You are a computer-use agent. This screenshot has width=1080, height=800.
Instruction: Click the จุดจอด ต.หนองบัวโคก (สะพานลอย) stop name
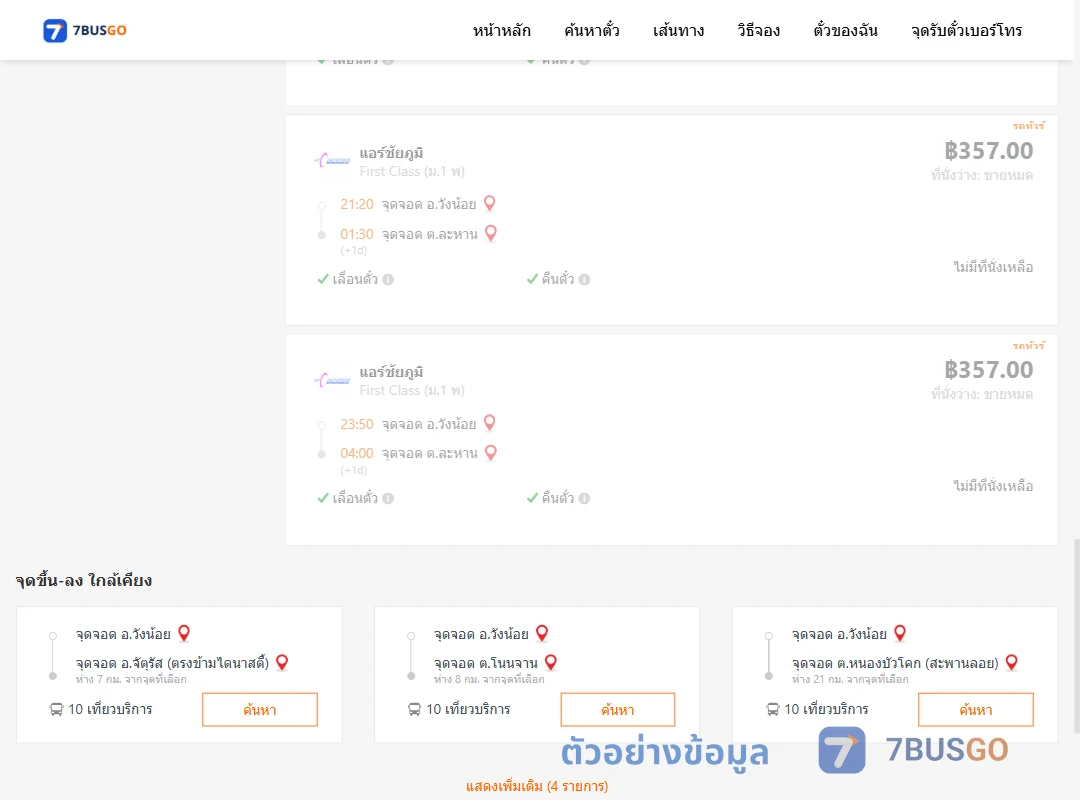point(895,663)
